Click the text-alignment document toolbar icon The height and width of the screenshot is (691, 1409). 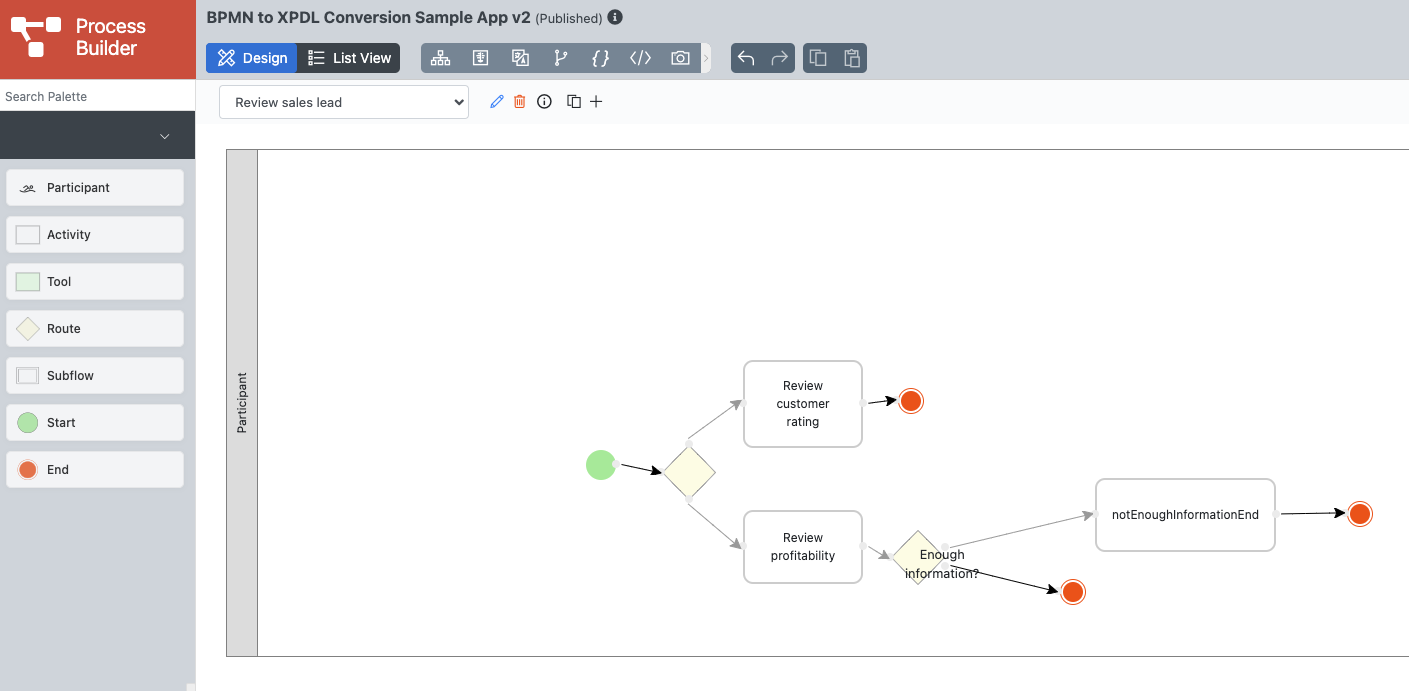click(x=481, y=58)
